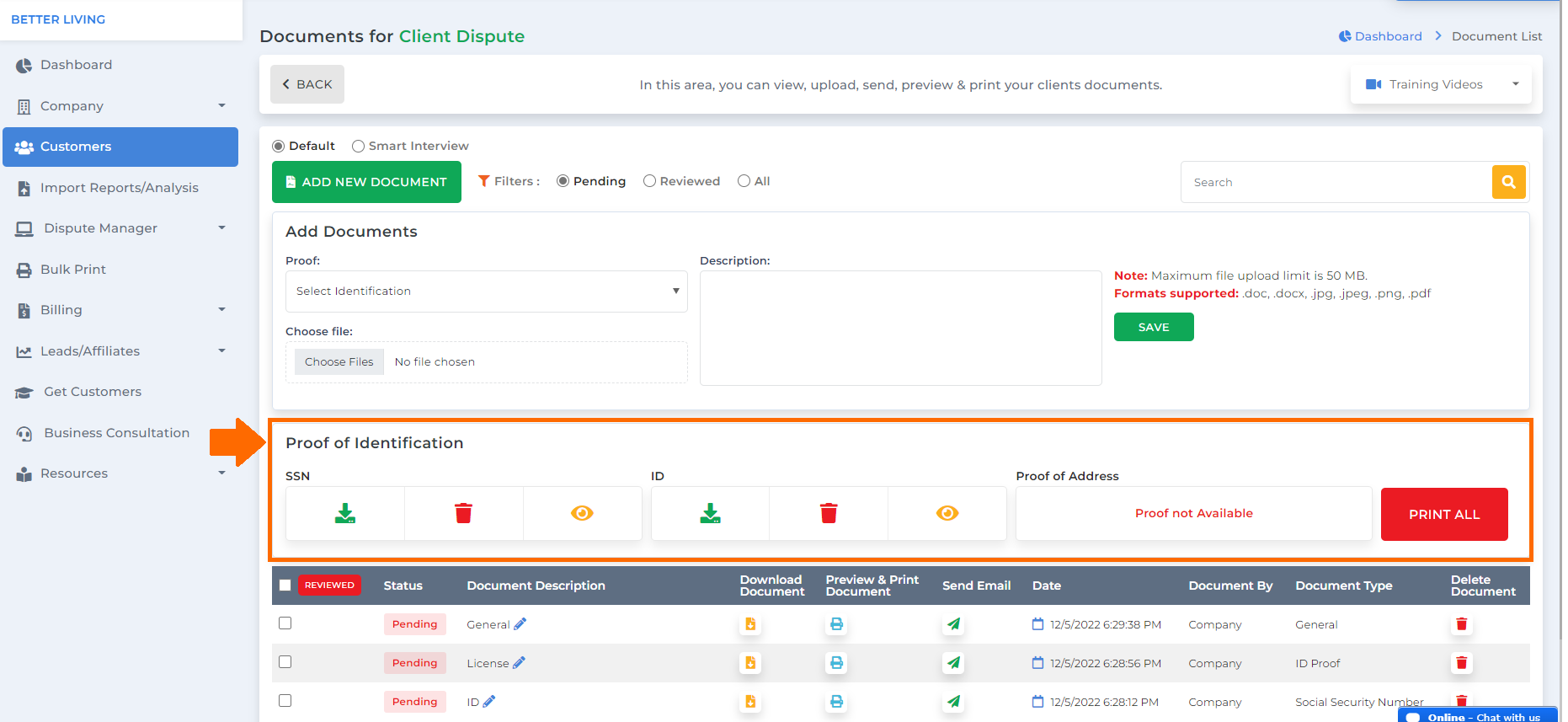Delete the License row document
1568x722 pixels.
pos(1462,663)
